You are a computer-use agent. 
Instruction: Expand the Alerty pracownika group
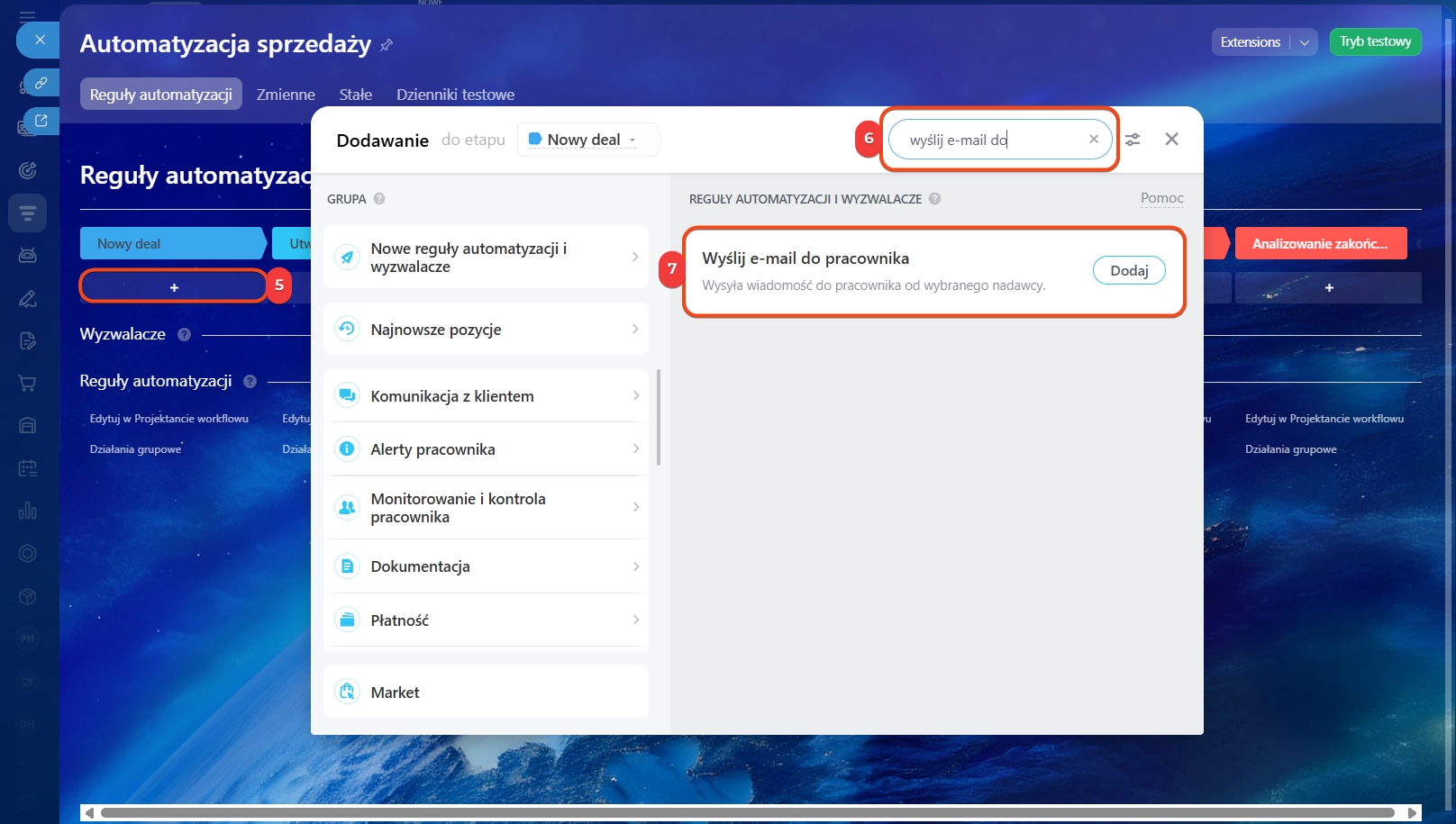pyautogui.click(x=486, y=449)
